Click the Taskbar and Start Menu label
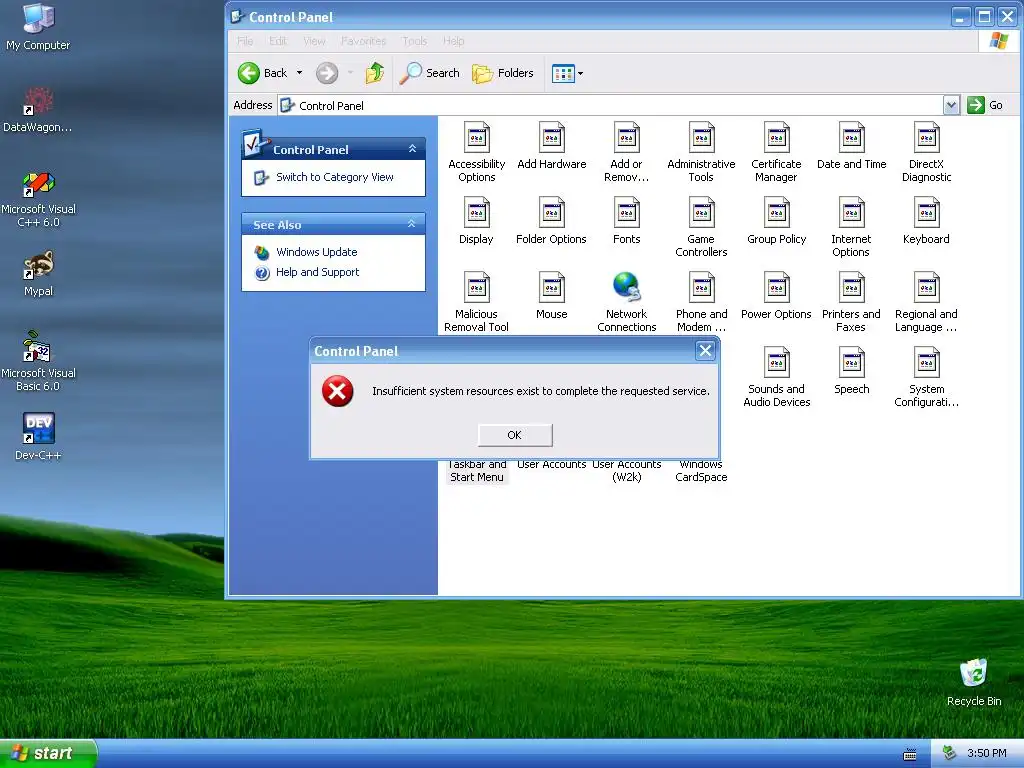The image size is (1024, 768). (x=477, y=471)
